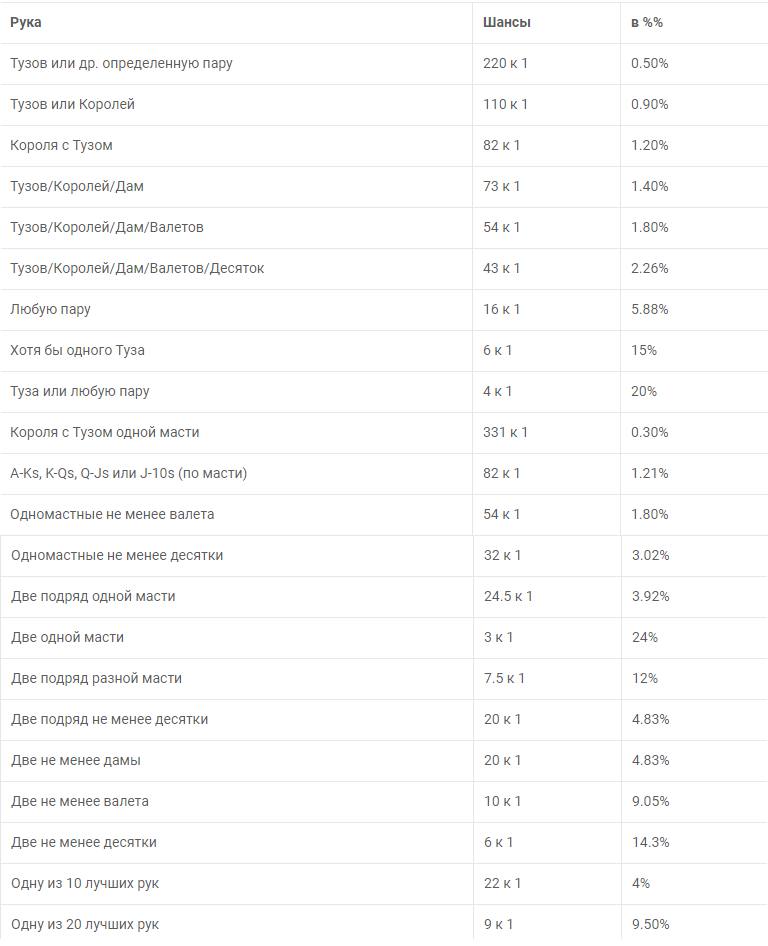The height and width of the screenshot is (946, 768).
Task: Select the 'Одну из 20 лучших рук' cell
Action: (x=84, y=924)
